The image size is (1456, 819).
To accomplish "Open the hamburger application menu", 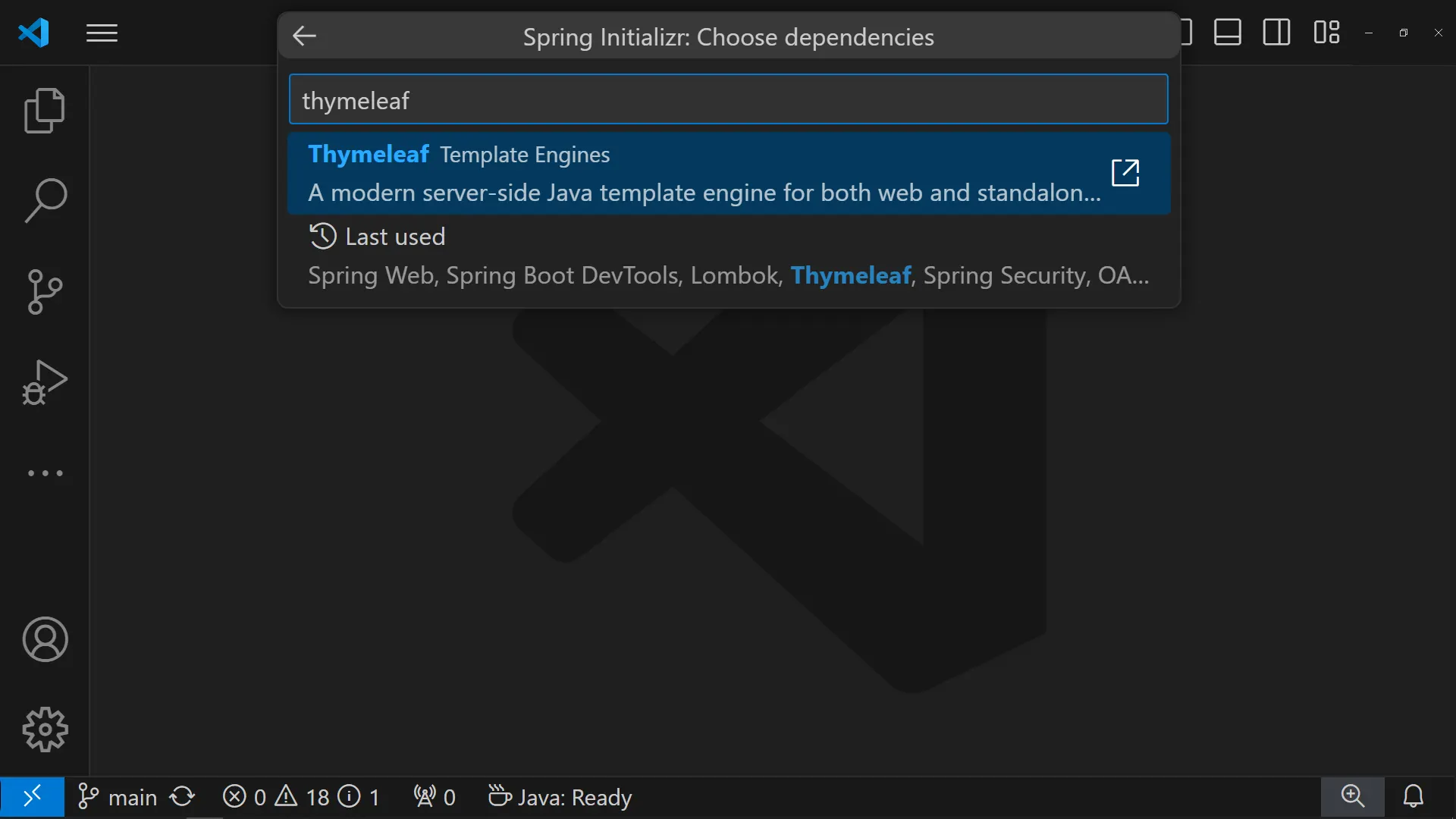I will [x=102, y=33].
